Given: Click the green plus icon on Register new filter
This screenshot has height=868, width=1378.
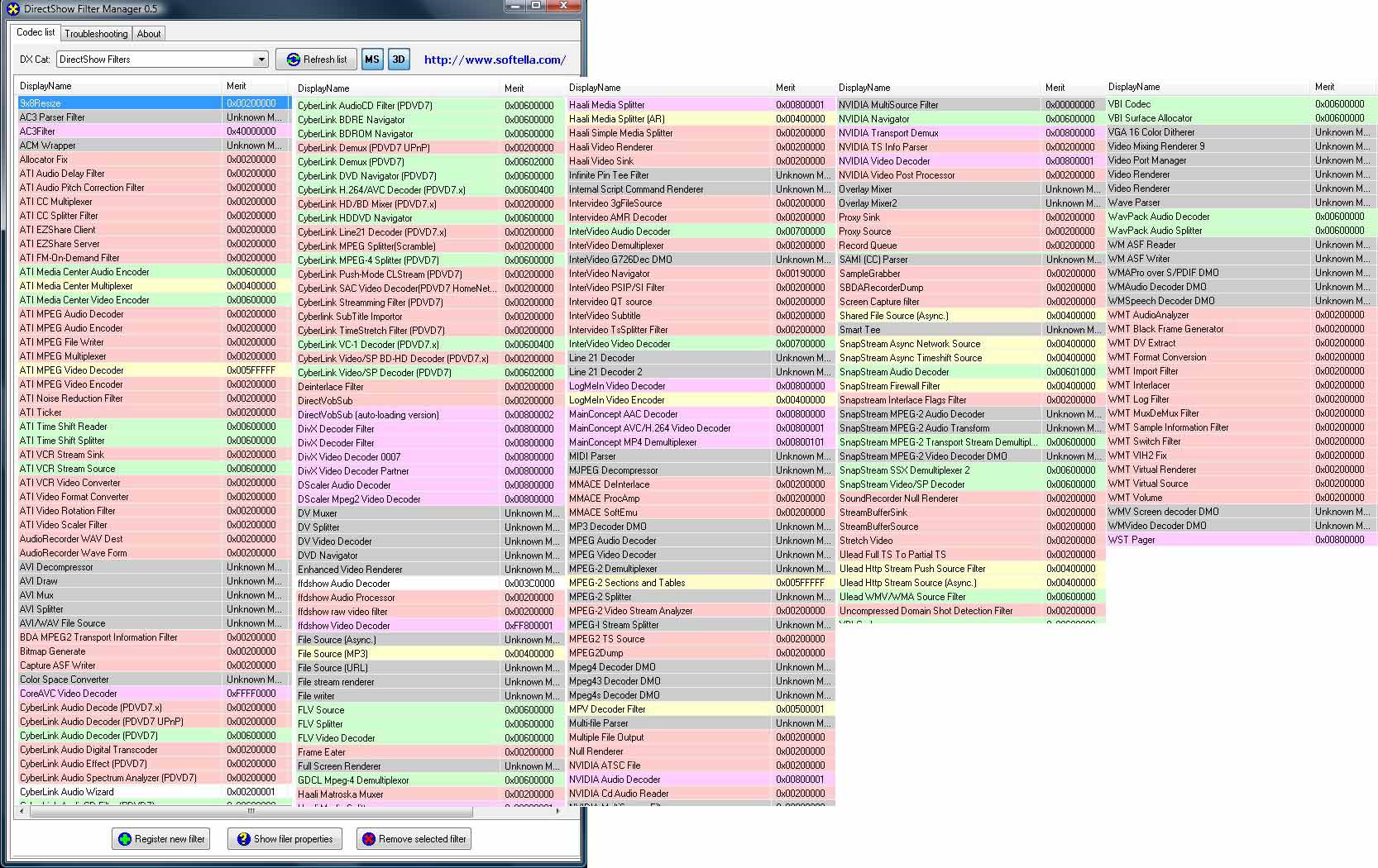Looking at the screenshot, I should click(x=125, y=839).
